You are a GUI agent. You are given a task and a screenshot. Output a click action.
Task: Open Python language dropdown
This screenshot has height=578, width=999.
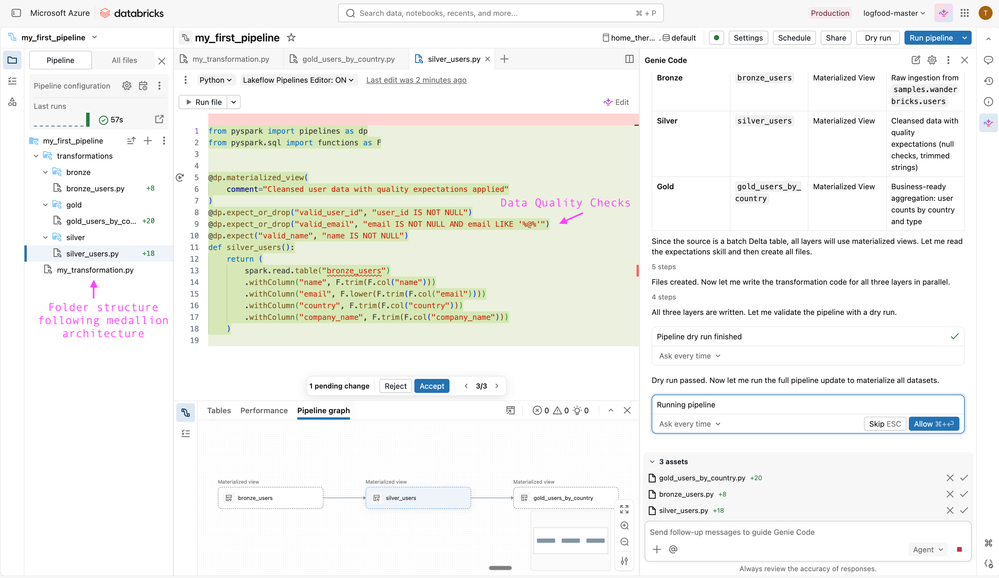point(215,80)
